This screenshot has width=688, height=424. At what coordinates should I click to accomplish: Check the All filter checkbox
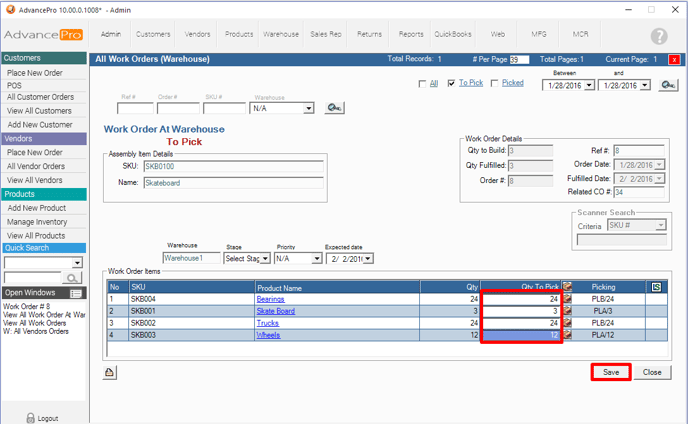(x=422, y=84)
